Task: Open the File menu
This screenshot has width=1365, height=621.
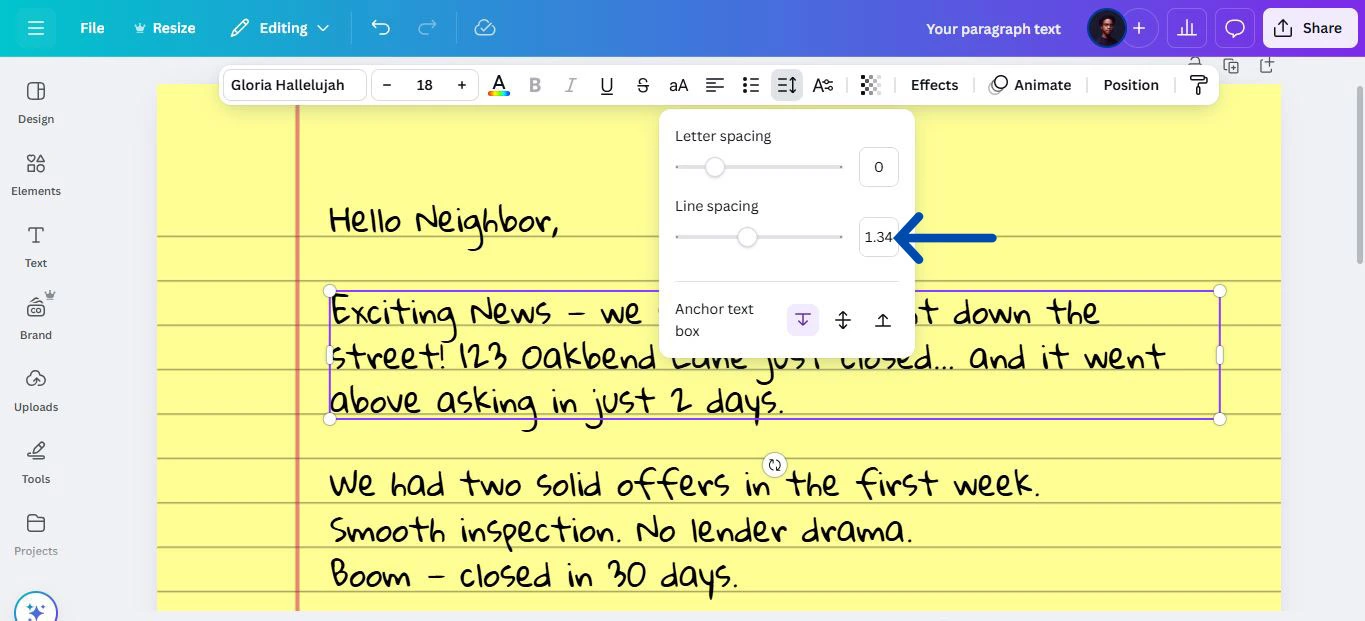Action: click(92, 28)
